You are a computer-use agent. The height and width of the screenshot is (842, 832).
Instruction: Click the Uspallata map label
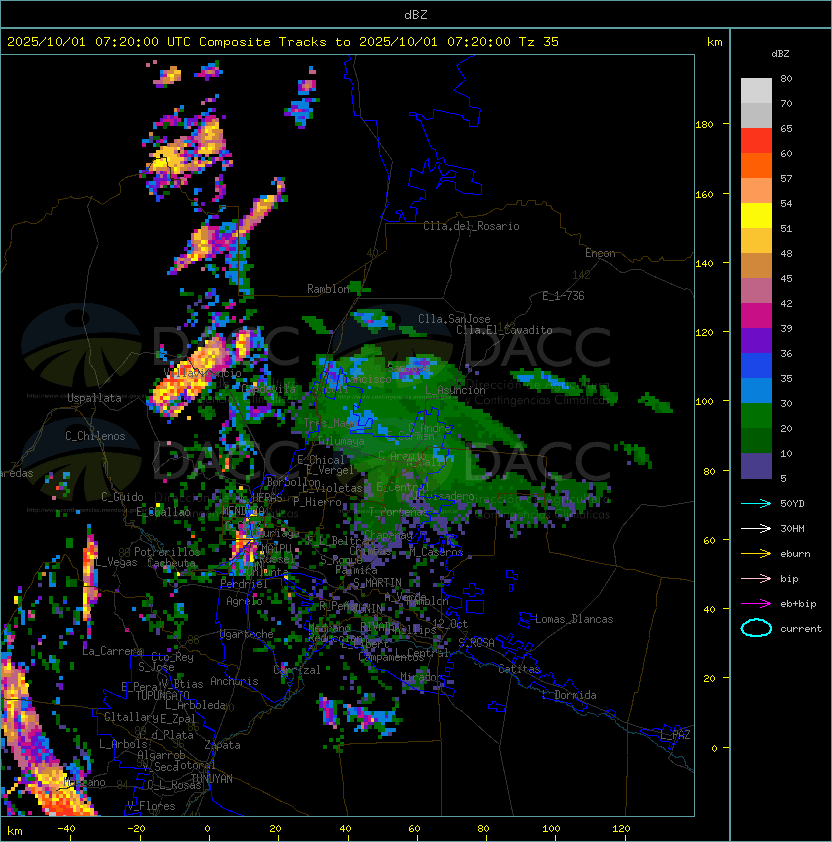point(94,398)
